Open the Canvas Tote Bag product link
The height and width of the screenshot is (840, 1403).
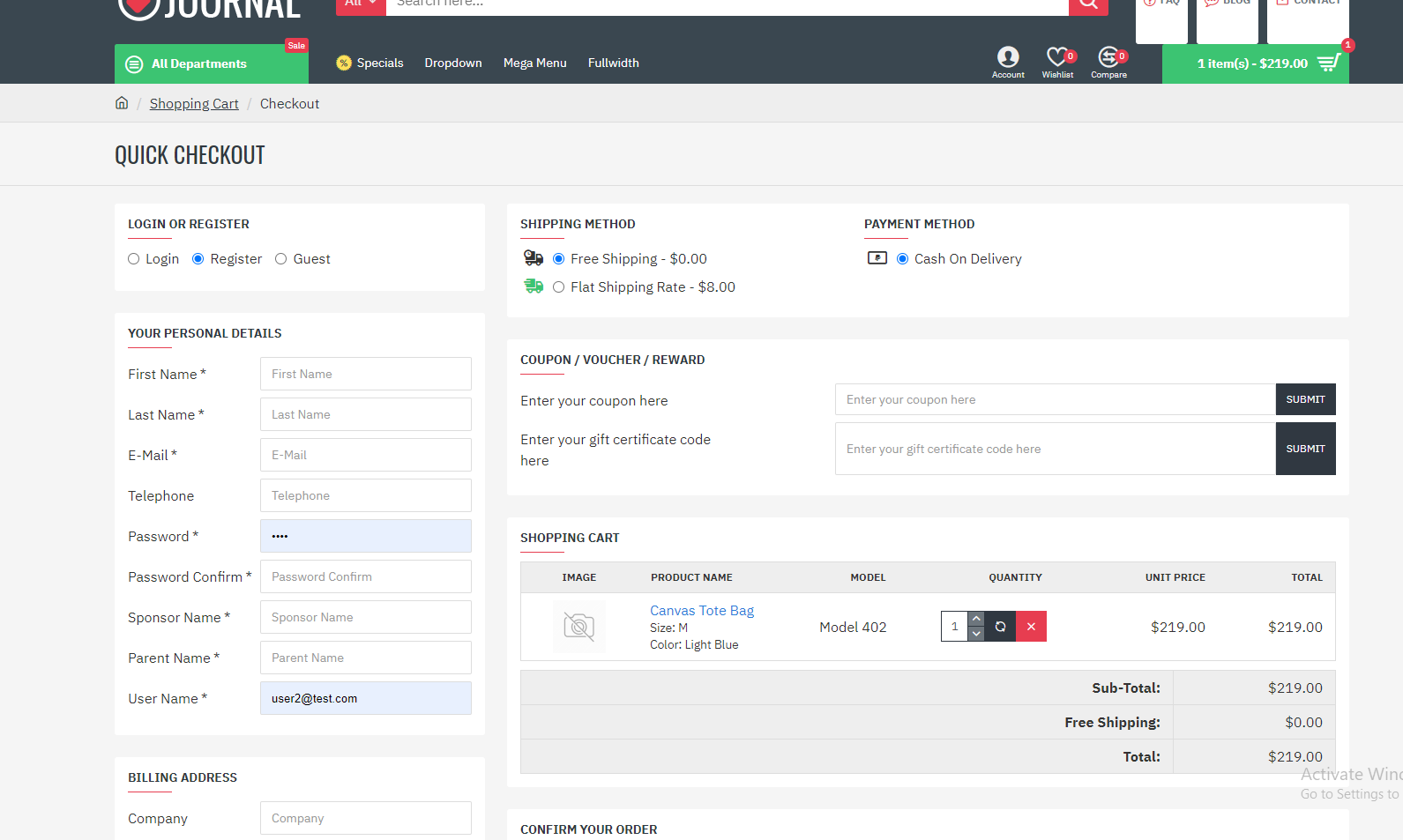[702, 611]
